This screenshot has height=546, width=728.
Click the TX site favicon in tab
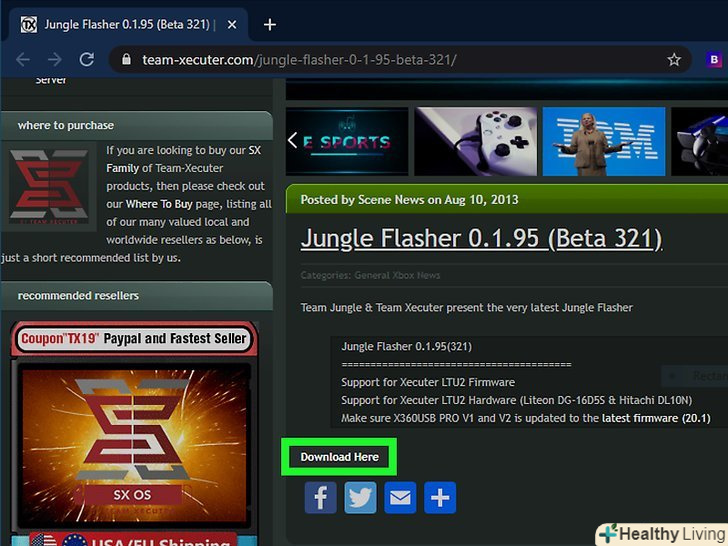click(x=28, y=24)
